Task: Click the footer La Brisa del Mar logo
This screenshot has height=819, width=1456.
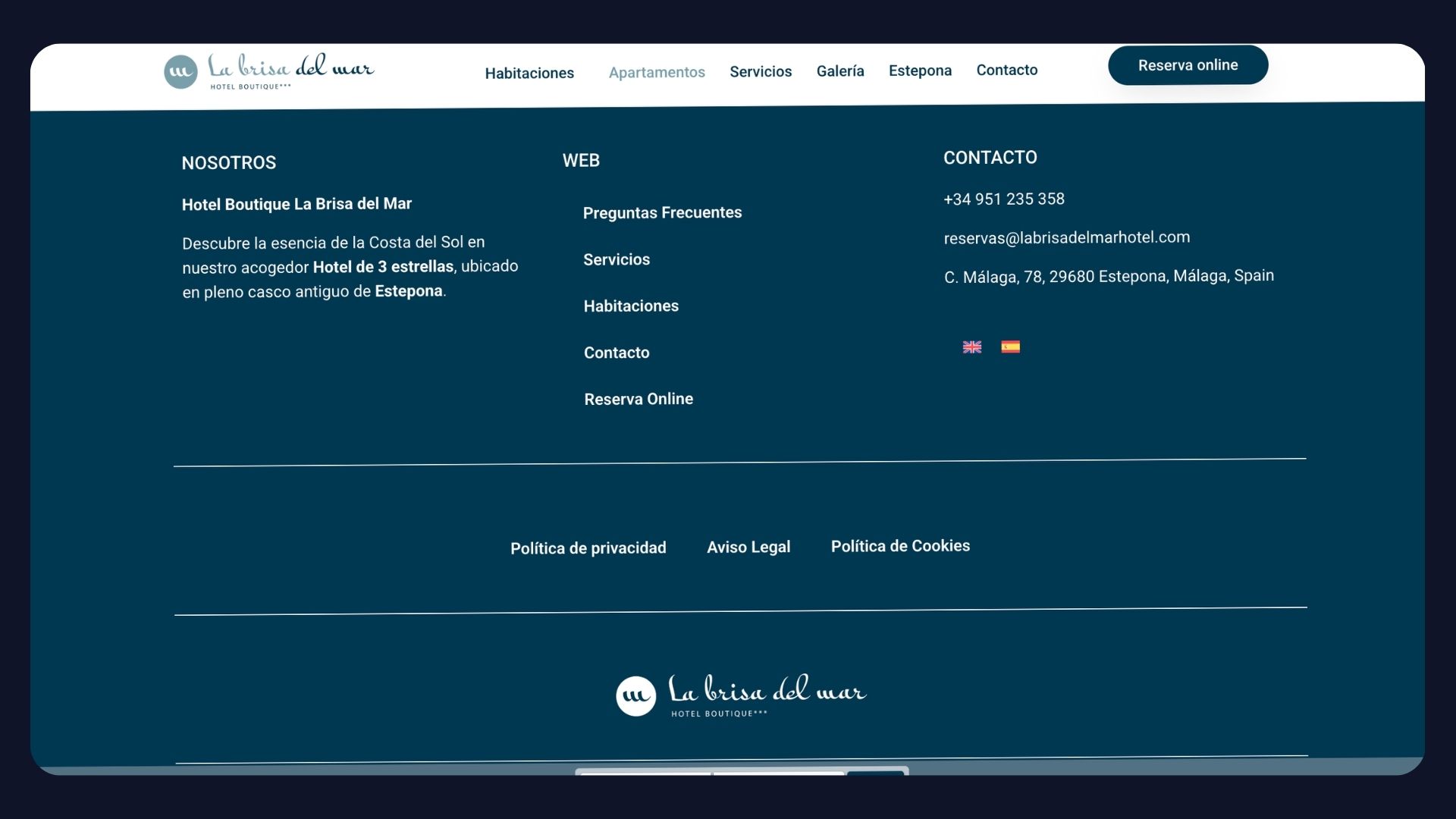Action: point(740,695)
